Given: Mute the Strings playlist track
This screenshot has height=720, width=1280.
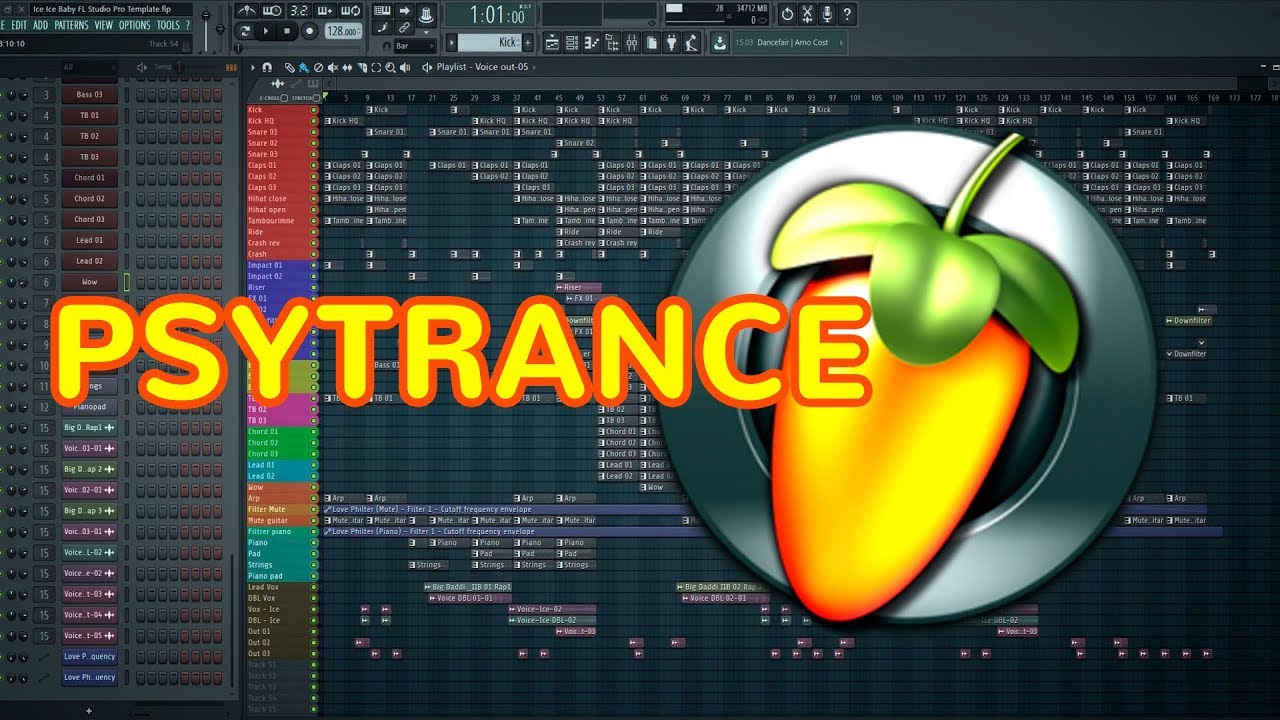Looking at the screenshot, I should 314,565.
